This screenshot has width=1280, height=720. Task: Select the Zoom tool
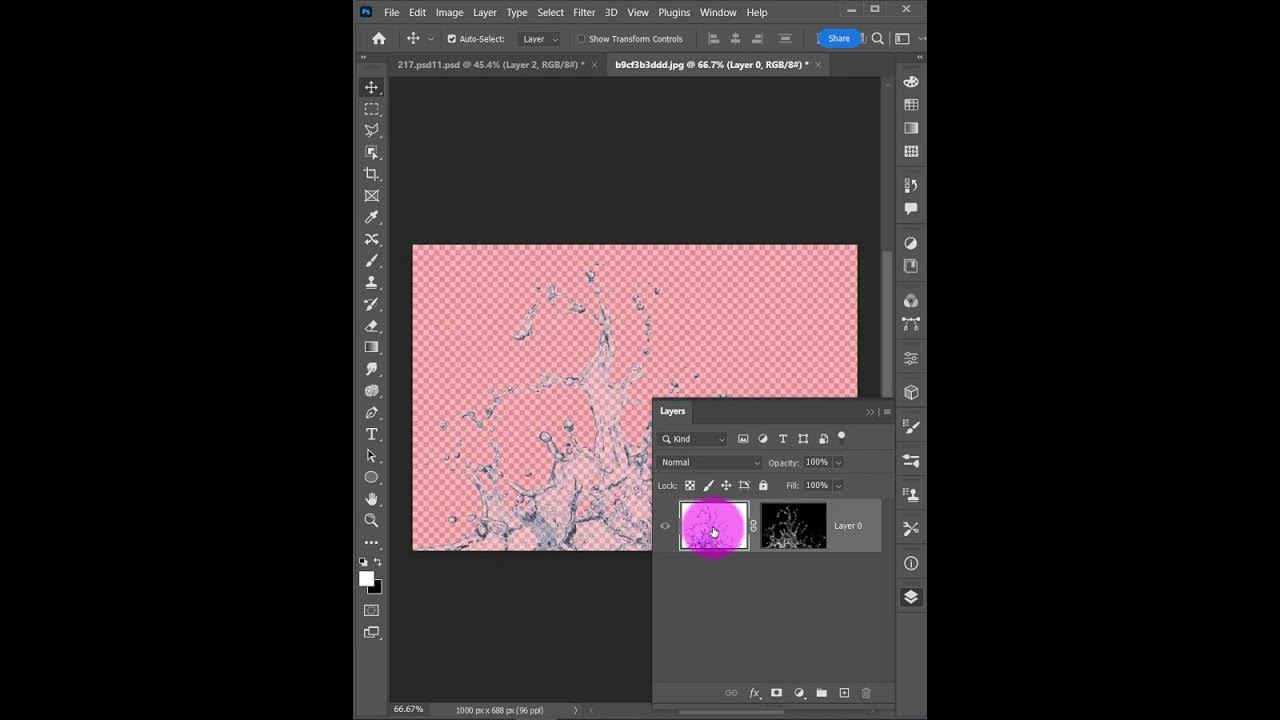coord(372,521)
